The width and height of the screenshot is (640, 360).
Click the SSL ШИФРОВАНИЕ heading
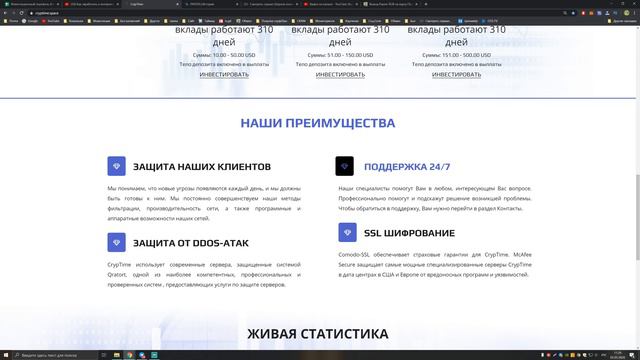tap(409, 233)
